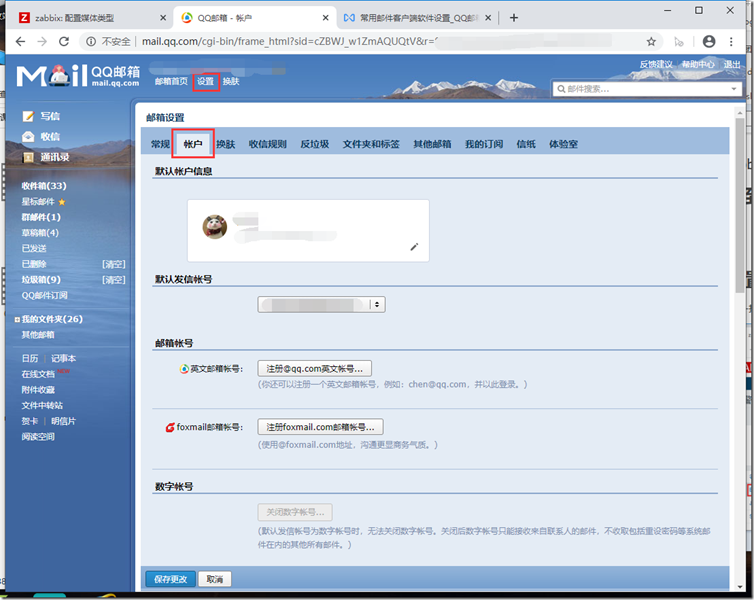The image size is (754, 600).
Task: Click the 通讯录 contacts icon
Action: click(x=28, y=157)
